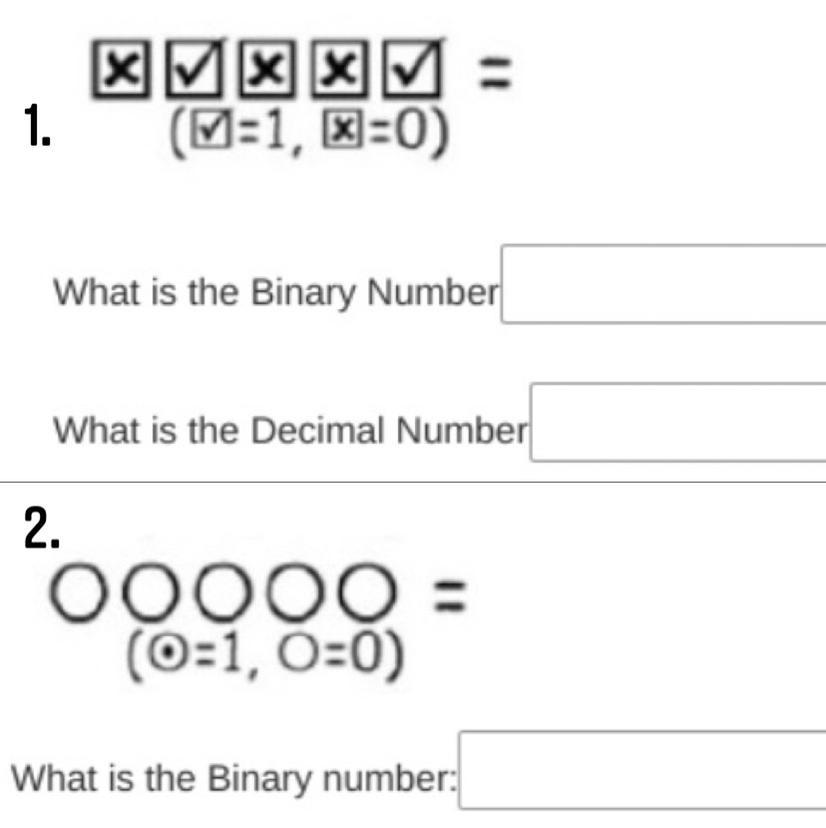Toggle the second checkbox with a checkmark
Image resolution: width=826 pixels, height=828 pixels.
pos(194,69)
